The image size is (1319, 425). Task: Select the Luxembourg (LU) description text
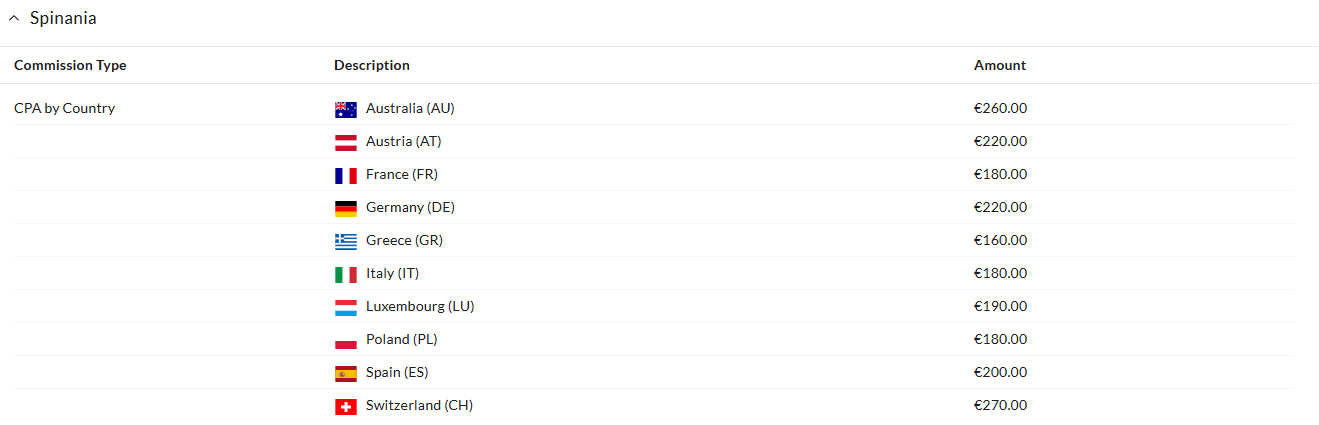pos(420,306)
